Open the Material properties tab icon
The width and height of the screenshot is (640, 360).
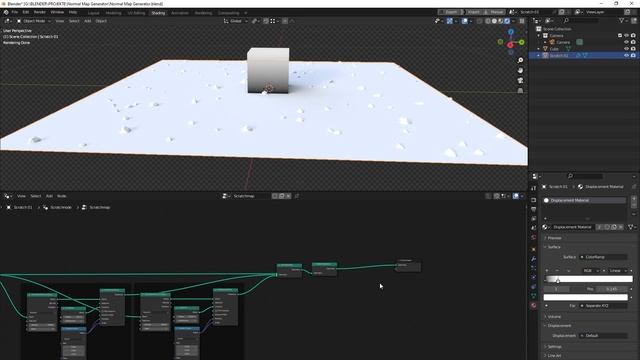534,305
